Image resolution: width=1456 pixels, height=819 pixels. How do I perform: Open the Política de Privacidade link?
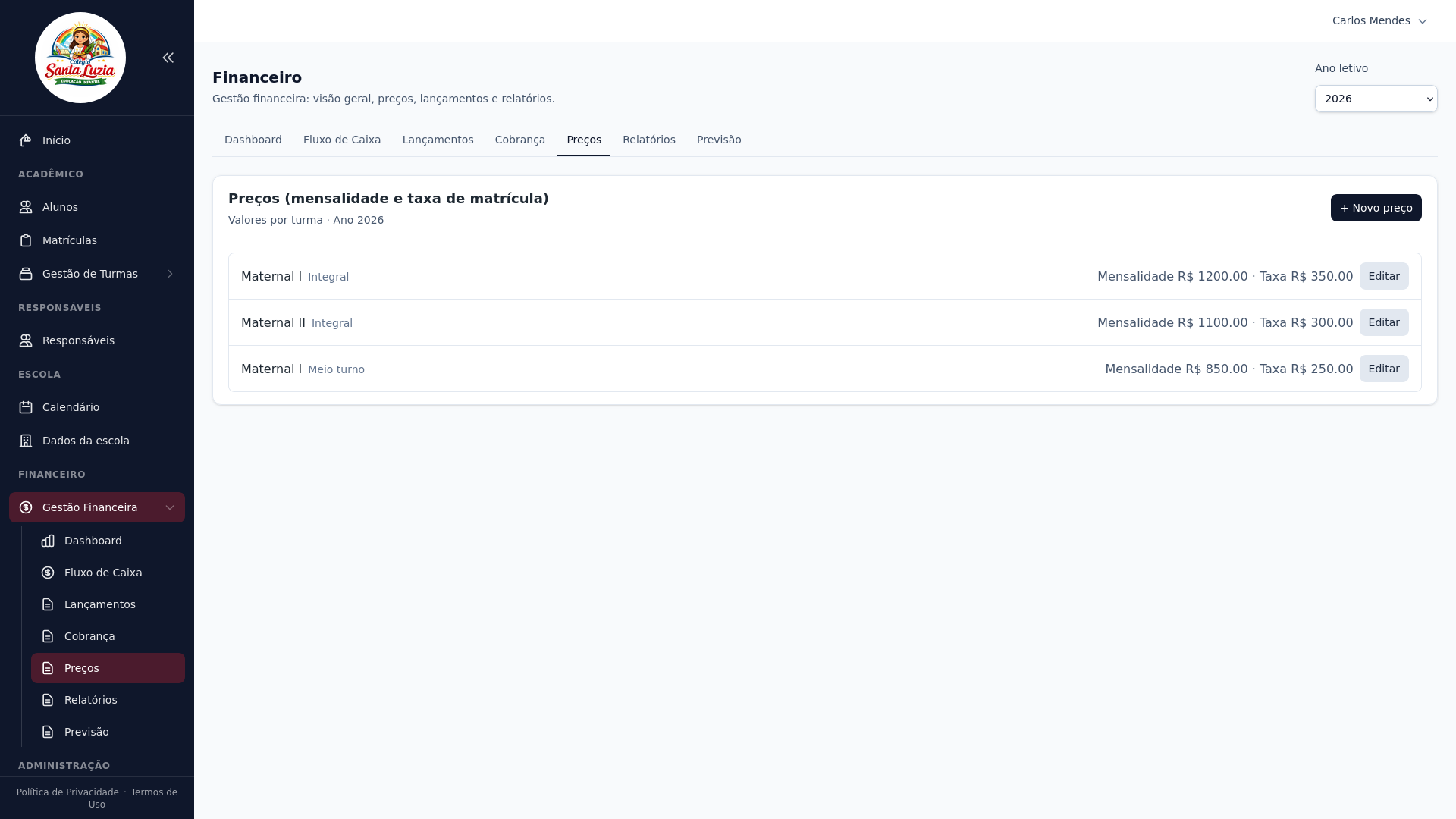coord(67,792)
